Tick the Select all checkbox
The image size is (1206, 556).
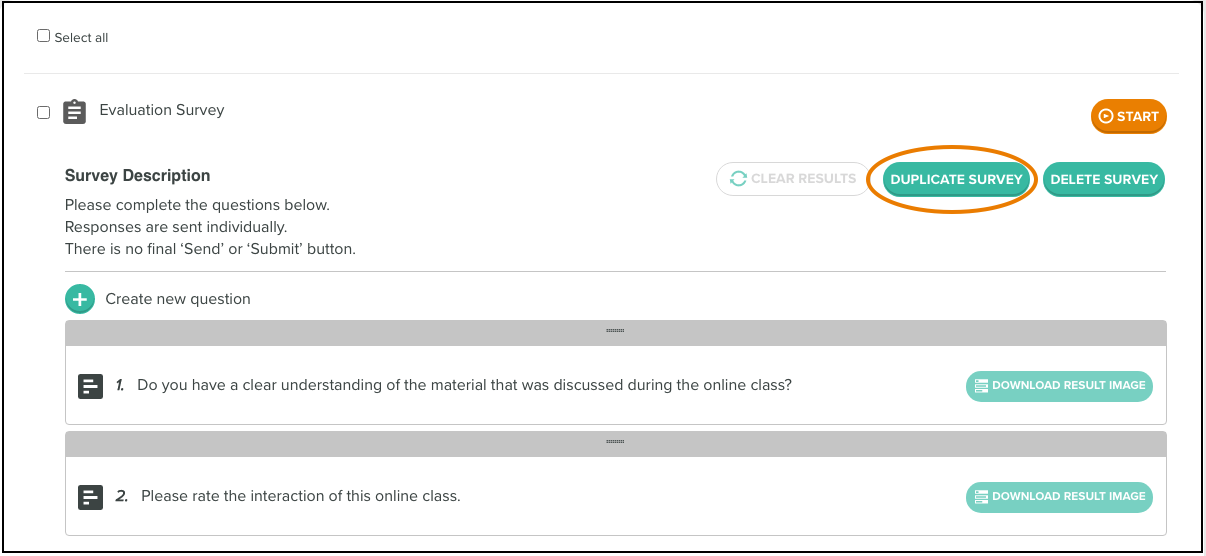pos(43,36)
